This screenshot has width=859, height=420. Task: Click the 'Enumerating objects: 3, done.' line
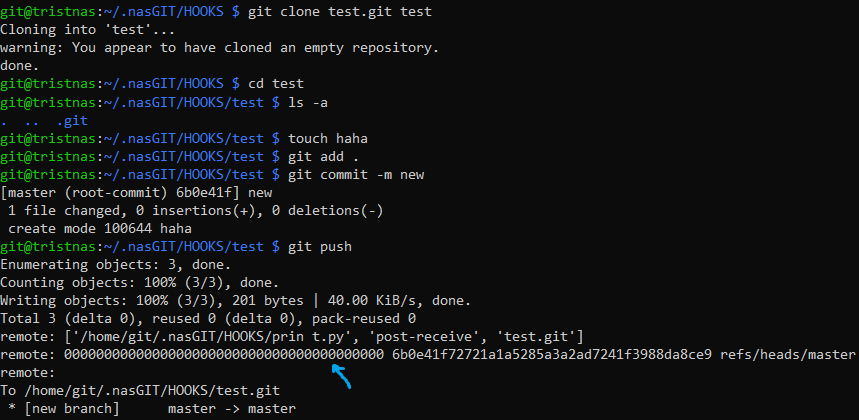click(115, 264)
